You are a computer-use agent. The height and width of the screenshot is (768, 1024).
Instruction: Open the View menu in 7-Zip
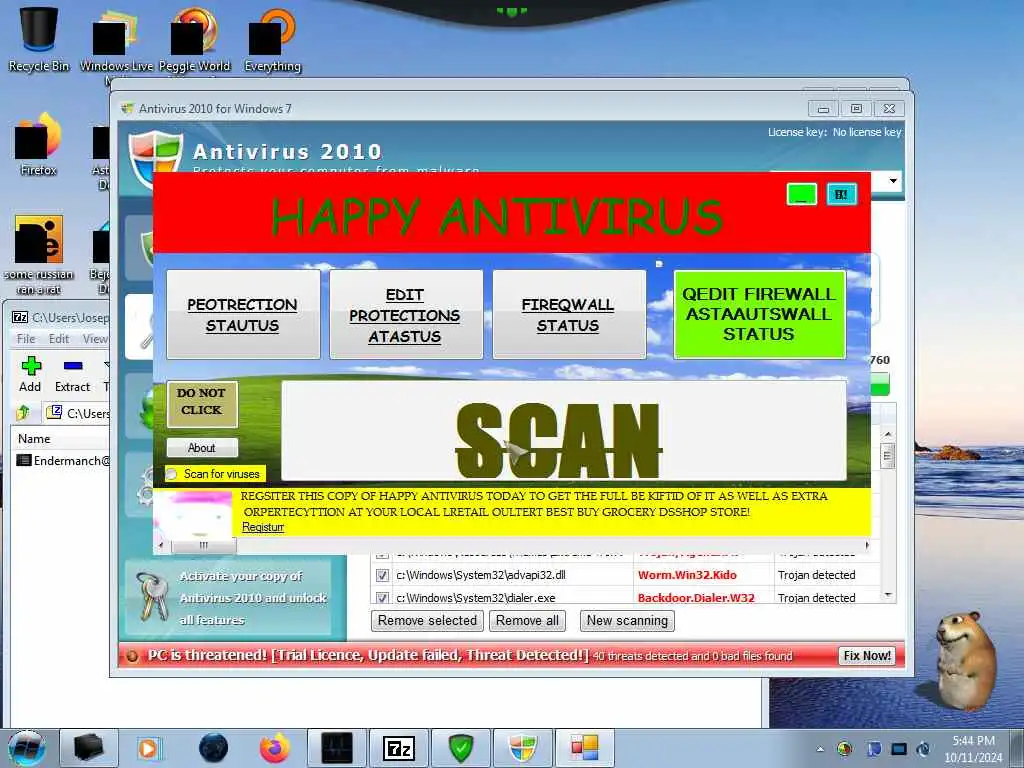95,339
